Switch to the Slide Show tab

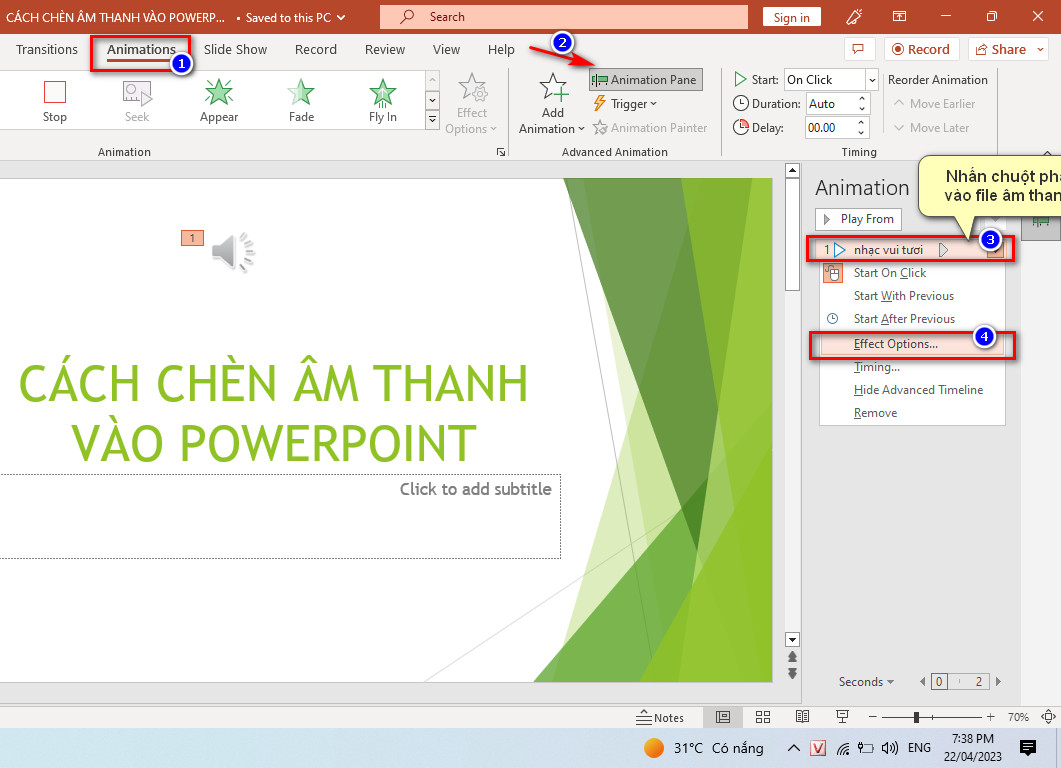click(x=235, y=49)
